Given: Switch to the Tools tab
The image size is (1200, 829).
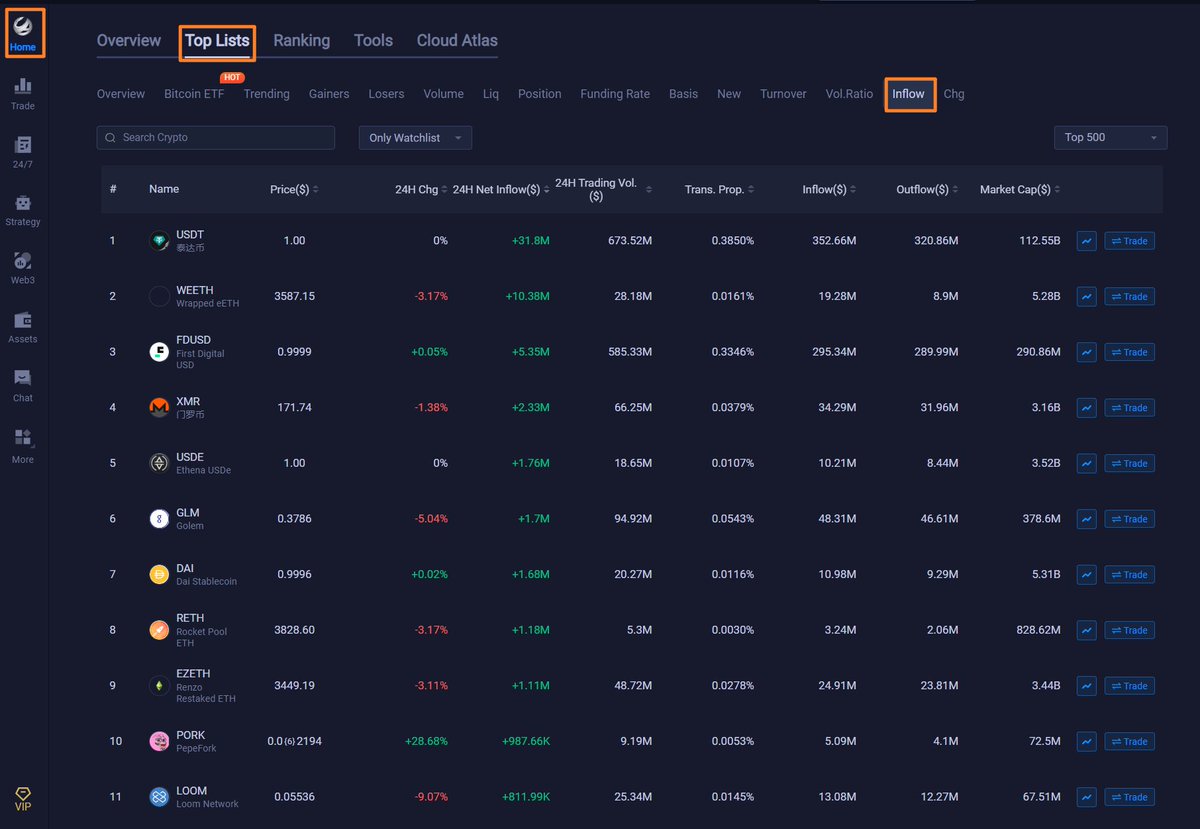Looking at the screenshot, I should [x=373, y=41].
